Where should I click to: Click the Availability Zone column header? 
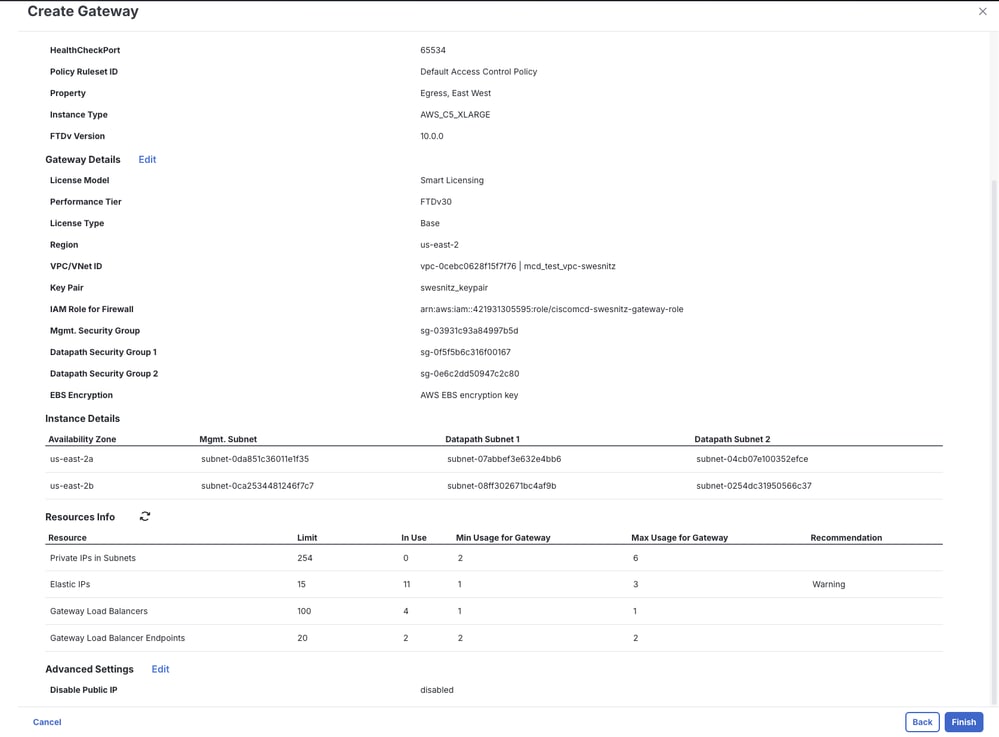coord(82,440)
